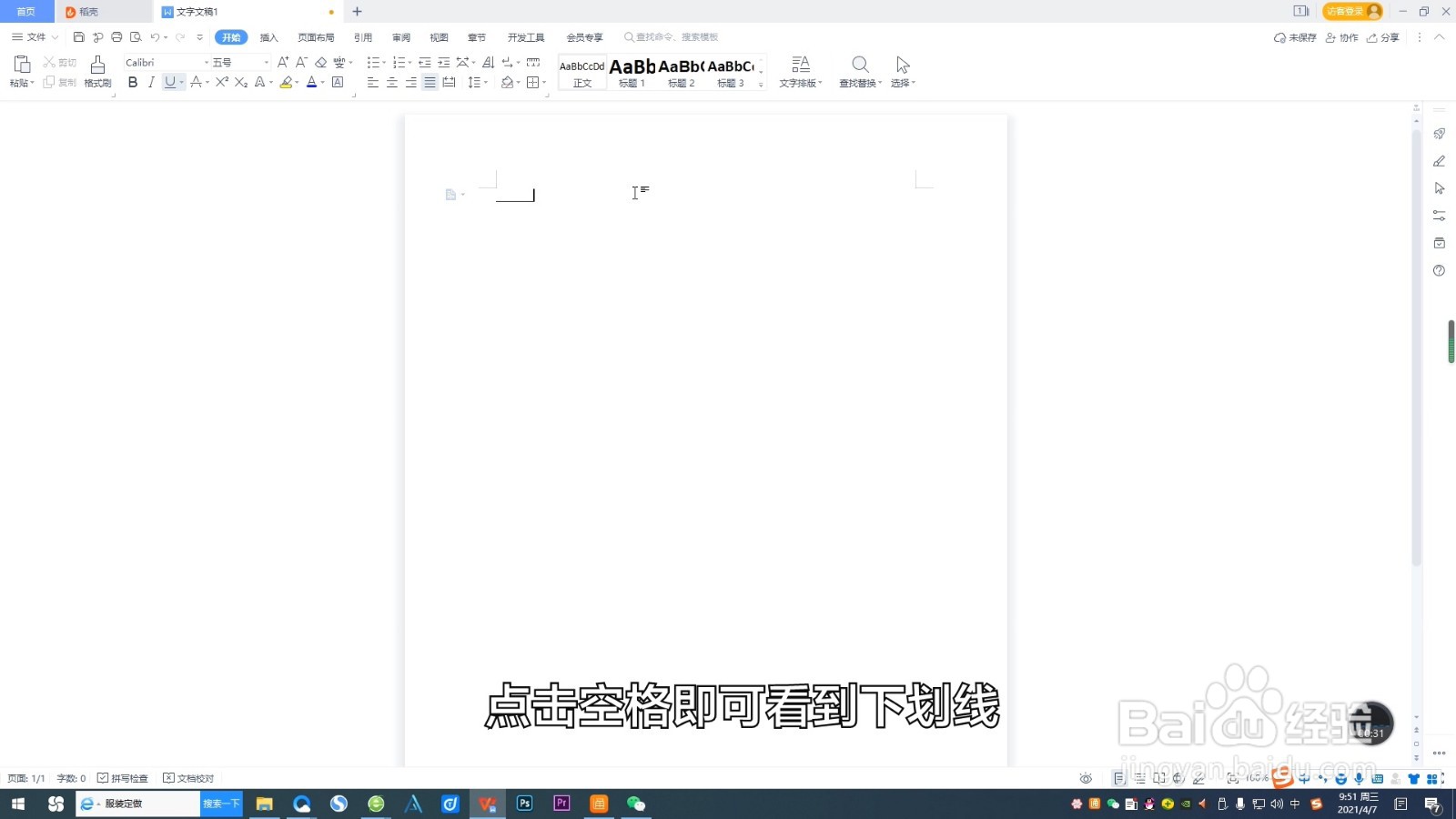Expand the bullet list dropdown
1456x819 pixels.
point(383,63)
